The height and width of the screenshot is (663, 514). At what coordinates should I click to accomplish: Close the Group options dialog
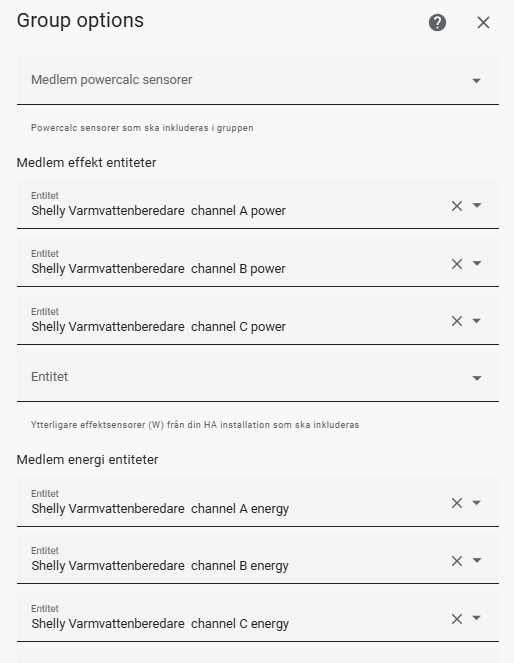pyautogui.click(x=483, y=22)
